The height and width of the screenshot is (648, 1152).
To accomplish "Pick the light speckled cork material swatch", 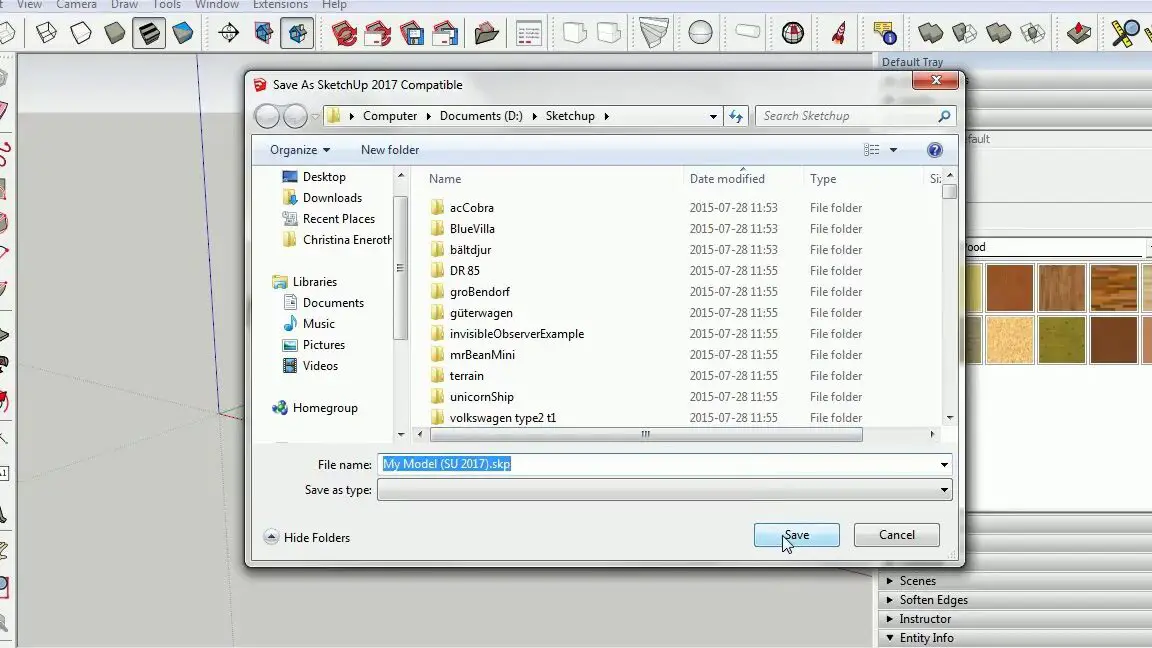I will coord(1009,340).
